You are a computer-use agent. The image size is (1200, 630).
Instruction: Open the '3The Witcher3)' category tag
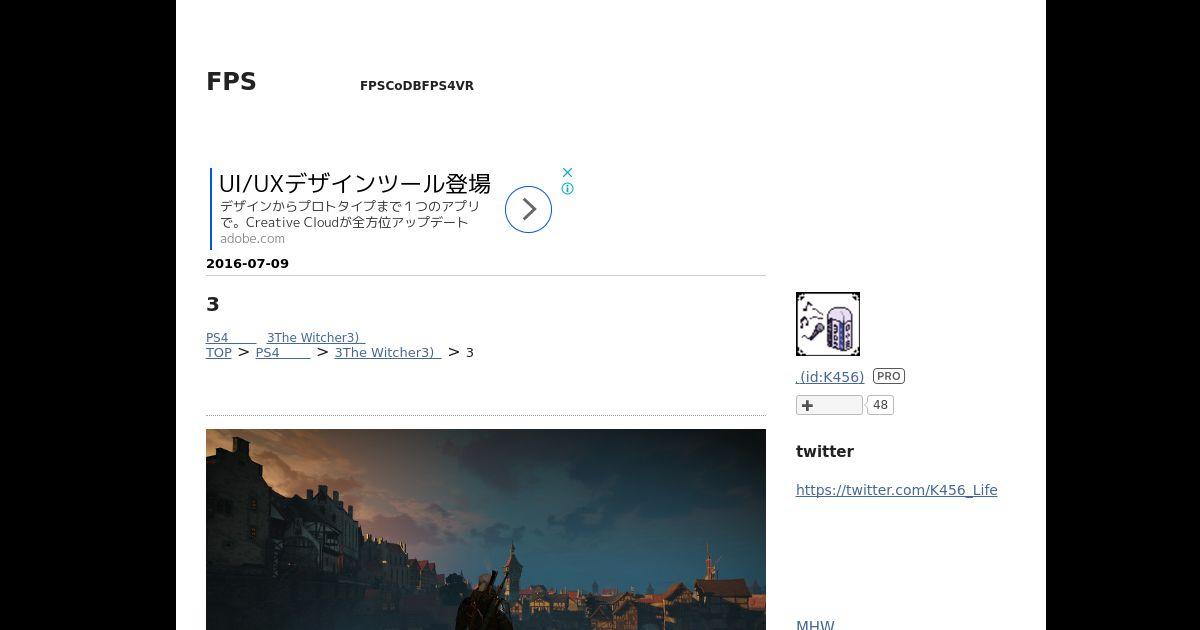click(315, 338)
